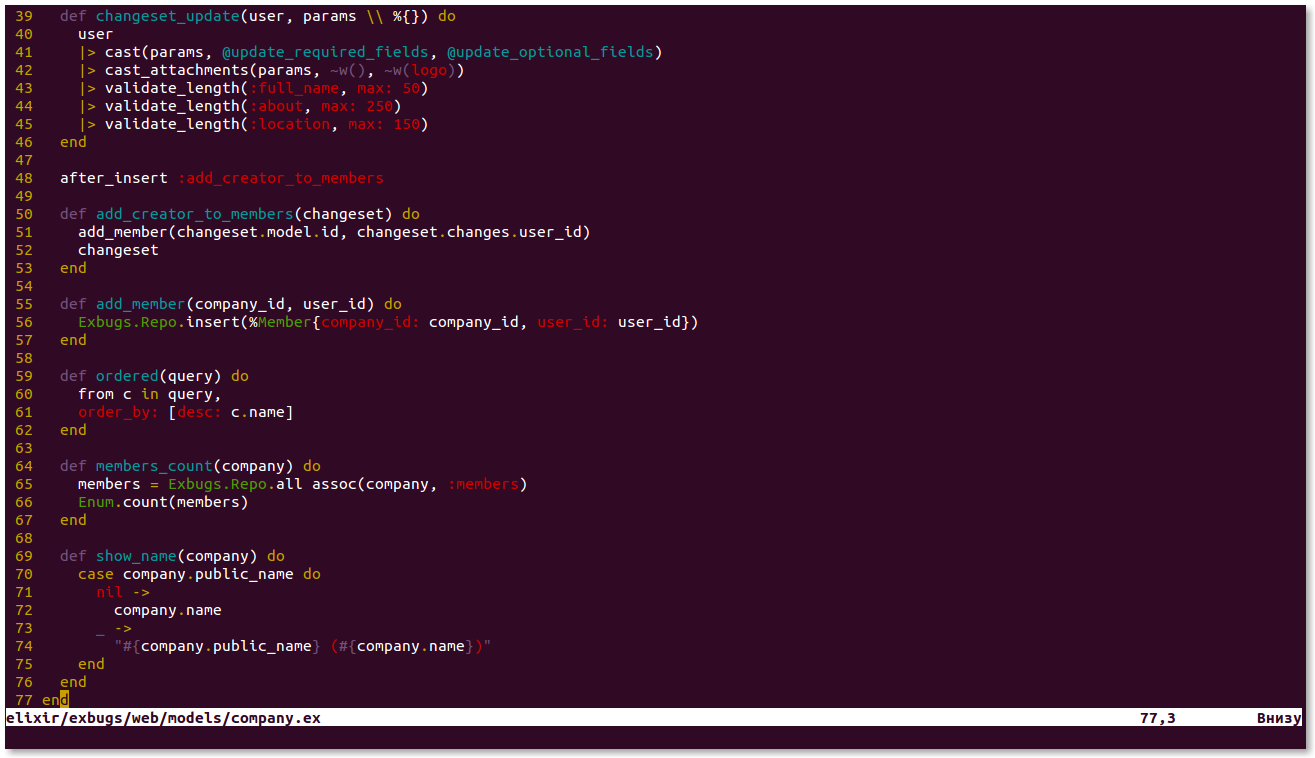1315x758 pixels.
Task: Click ordered function name on line 59
Action: click(127, 376)
